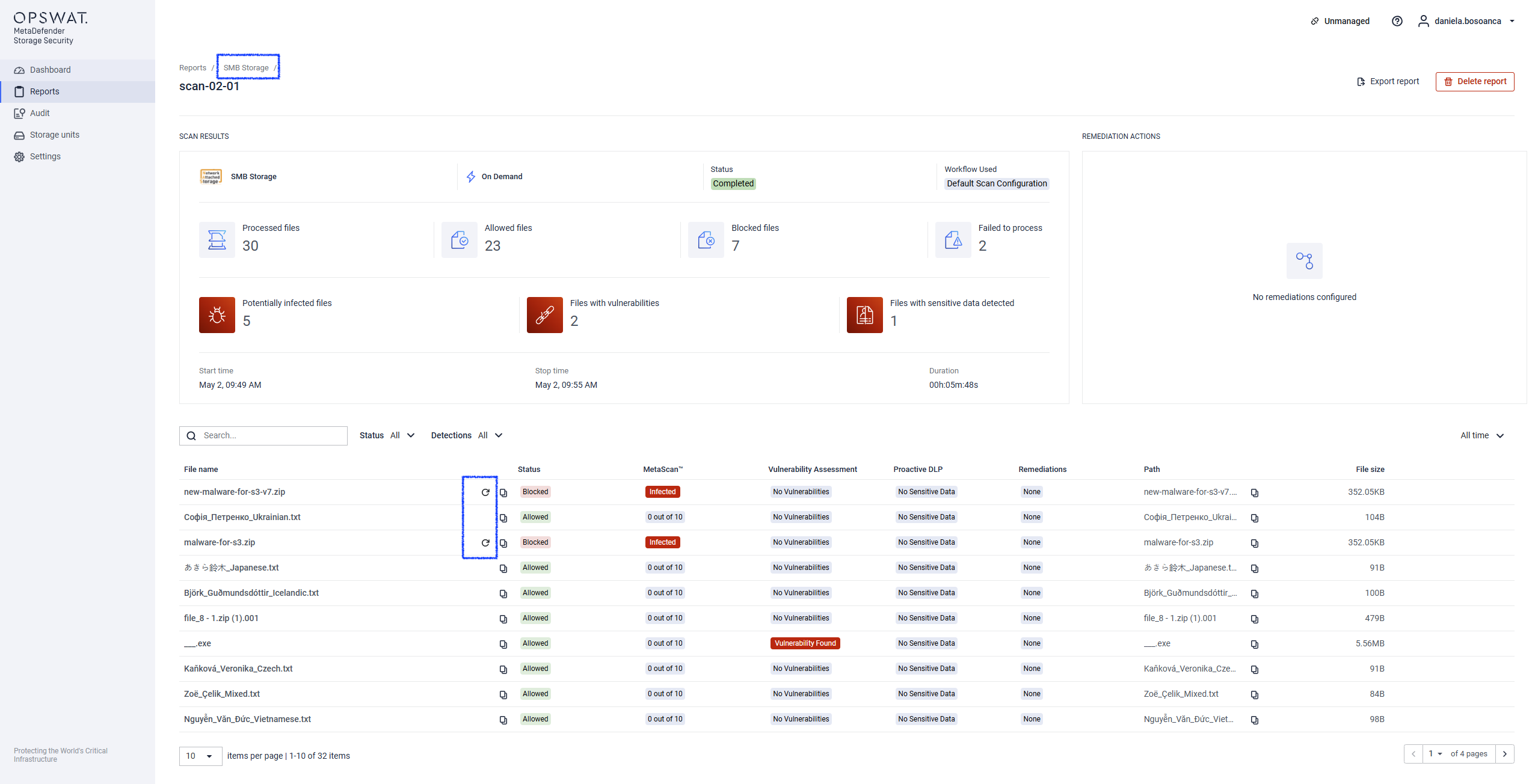Click the Files with vulnerabilities icon
Image resolution: width=1538 pixels, height=784 pixels.
pos(545,314)
